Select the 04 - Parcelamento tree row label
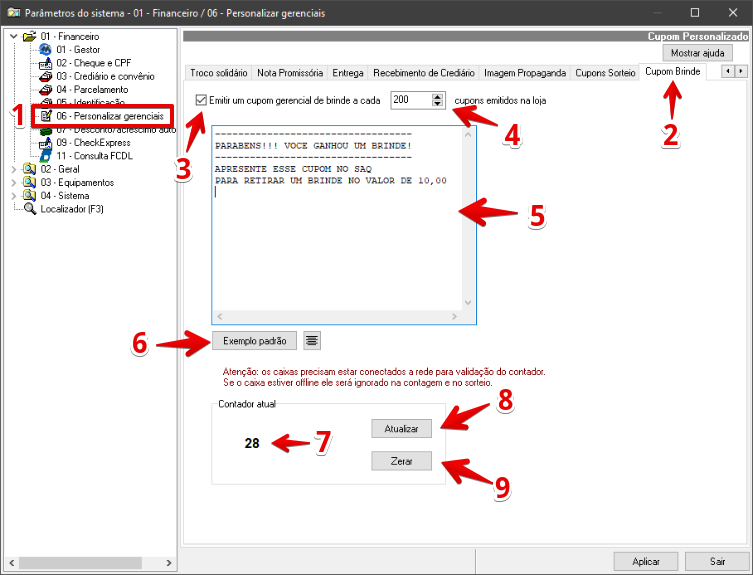753x575 pixels. pyautogui.click(x=92, y=90)
